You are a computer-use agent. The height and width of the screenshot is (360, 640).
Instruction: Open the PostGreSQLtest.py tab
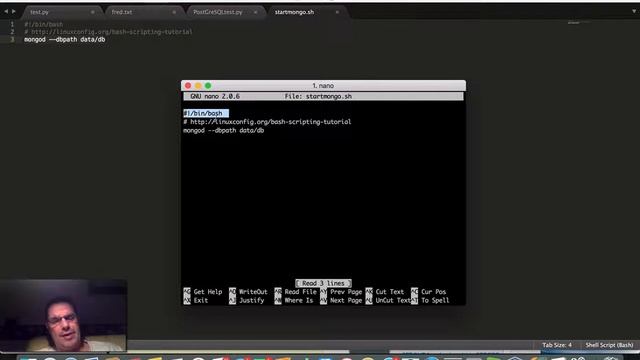224,12
